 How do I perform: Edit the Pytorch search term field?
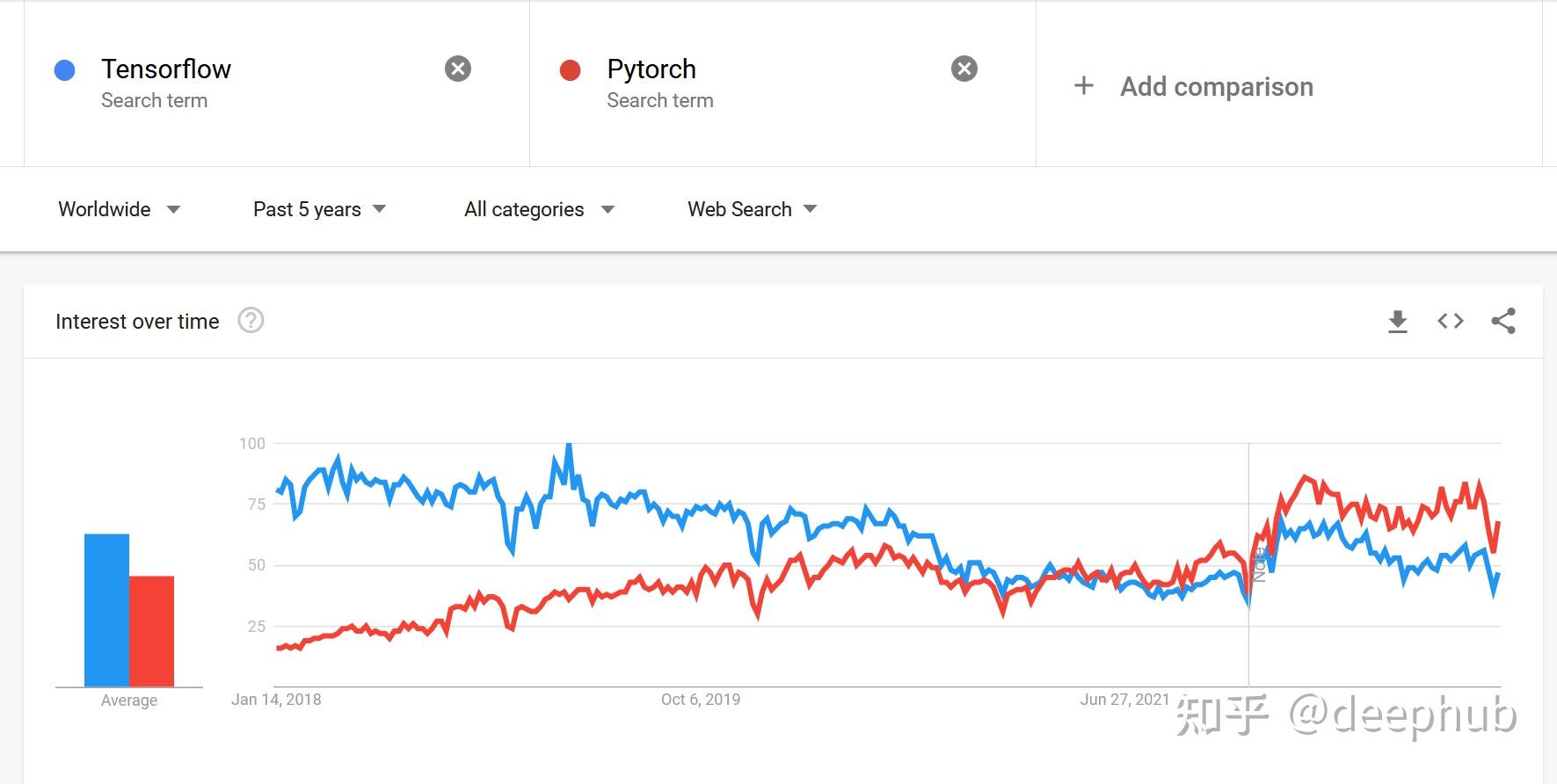[x=651, y=69]
